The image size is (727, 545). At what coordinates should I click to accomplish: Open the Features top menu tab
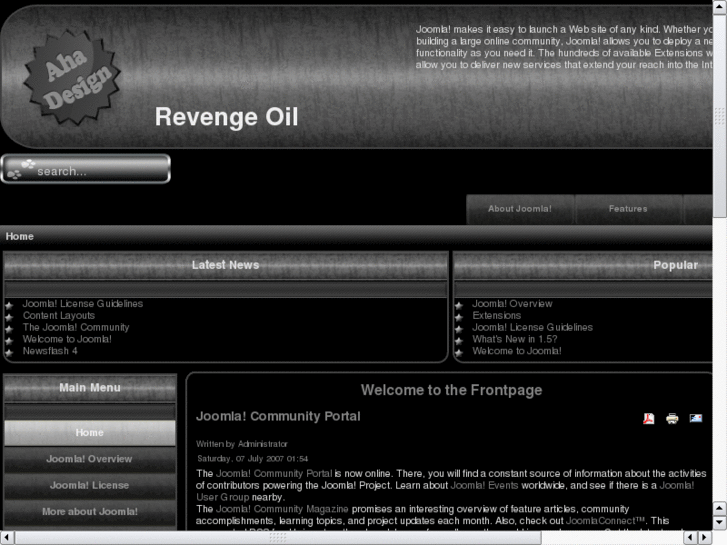pyautogui.click(x=628, y=209)
